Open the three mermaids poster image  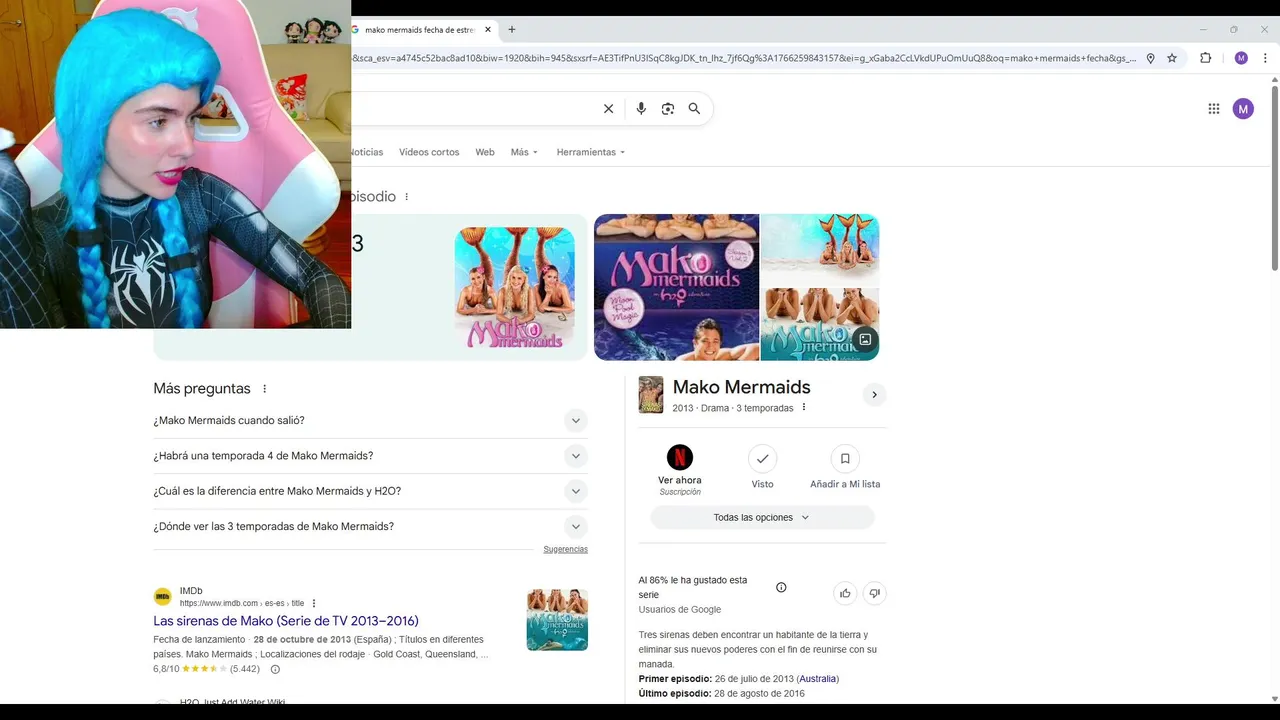pyautogui.click(x=515, y=288)
